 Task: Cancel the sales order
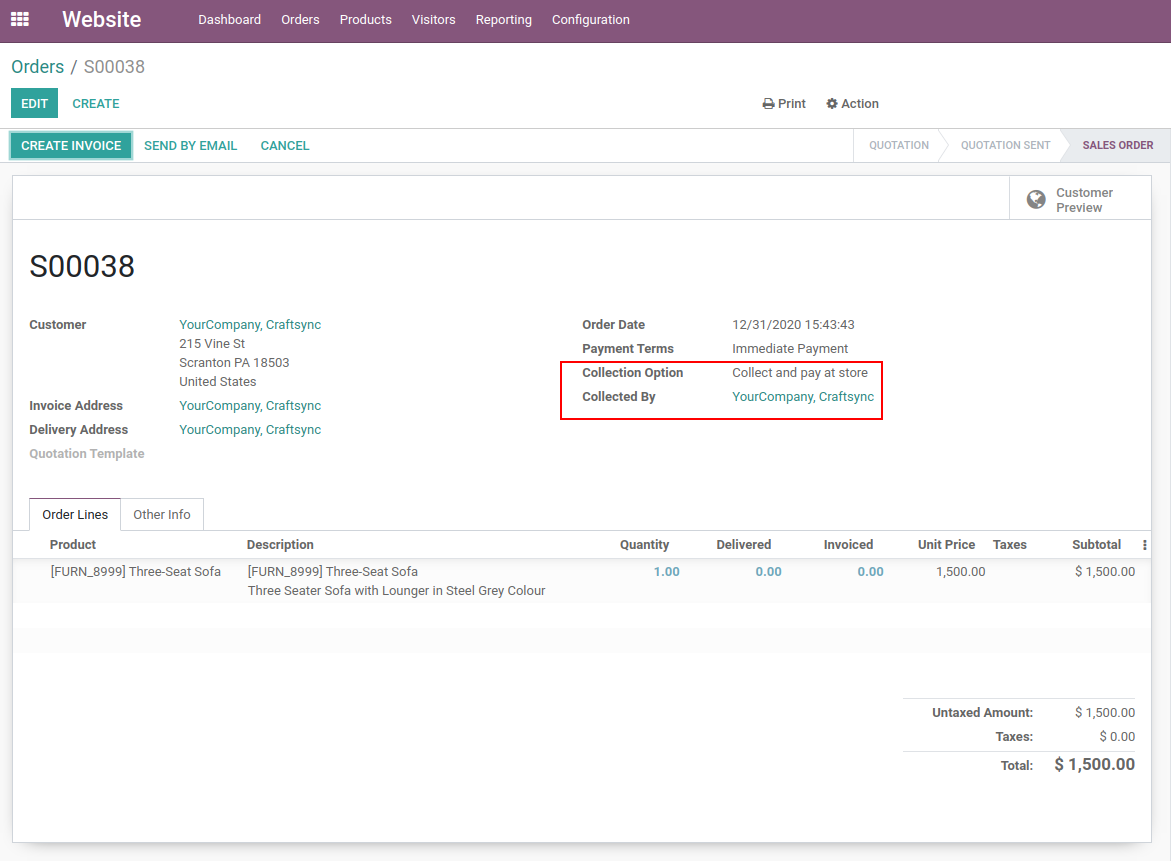285,146
